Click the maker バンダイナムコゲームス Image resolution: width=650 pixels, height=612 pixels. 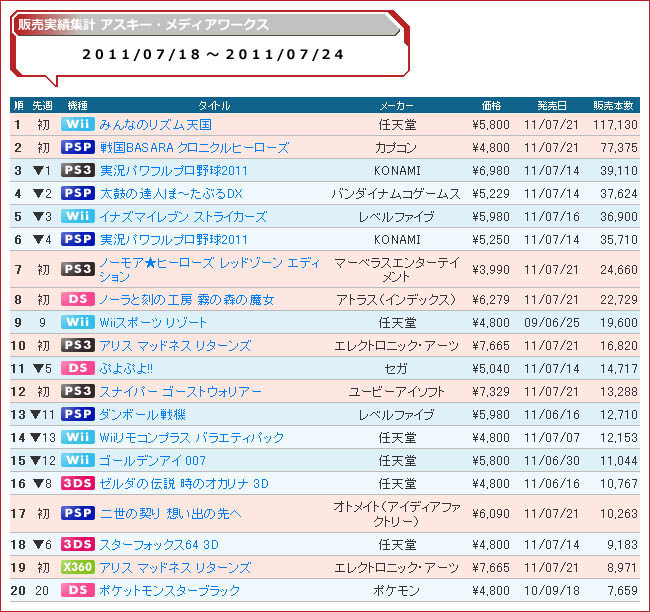396,194
